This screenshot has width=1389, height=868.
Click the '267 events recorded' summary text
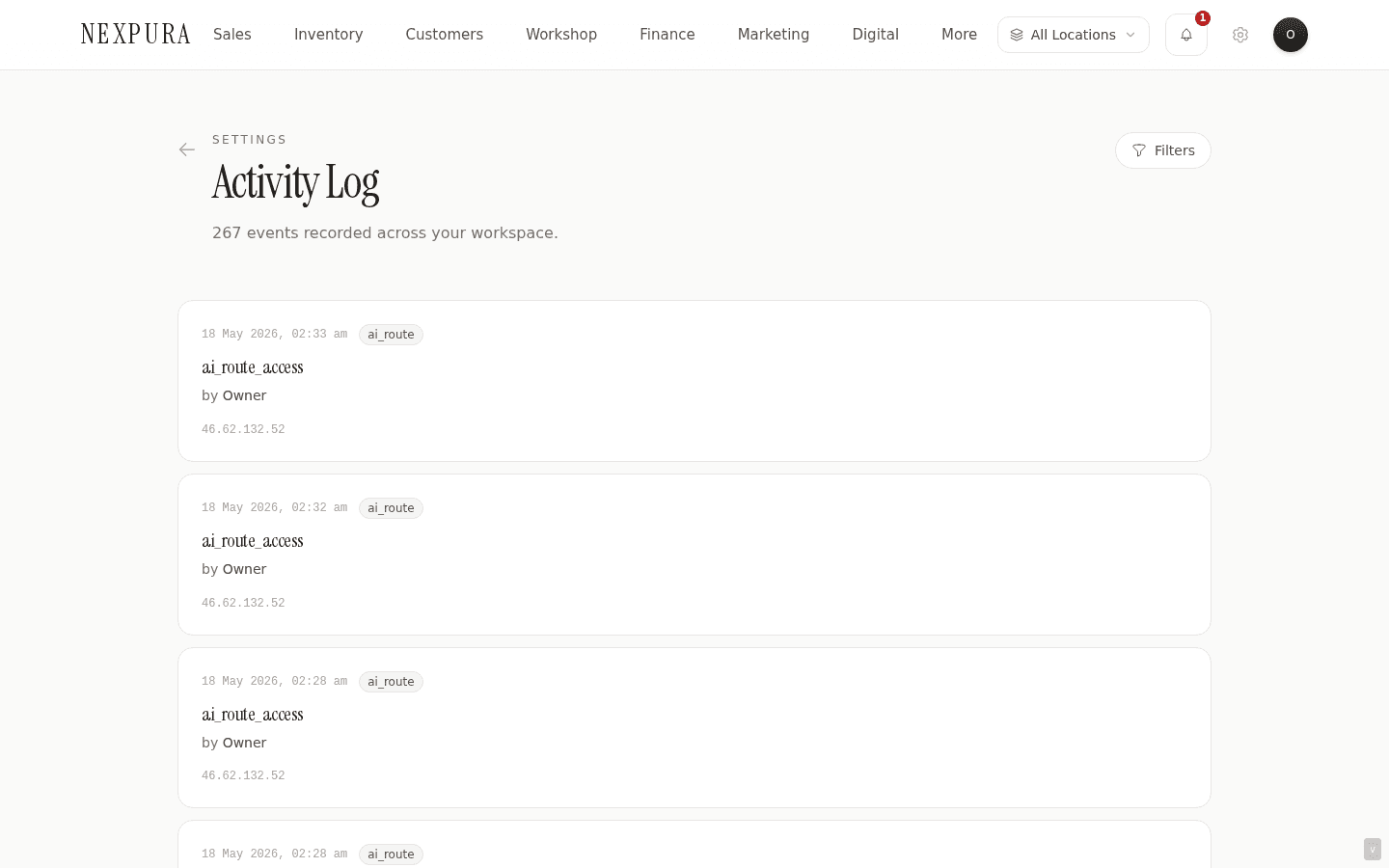(385, 232)
